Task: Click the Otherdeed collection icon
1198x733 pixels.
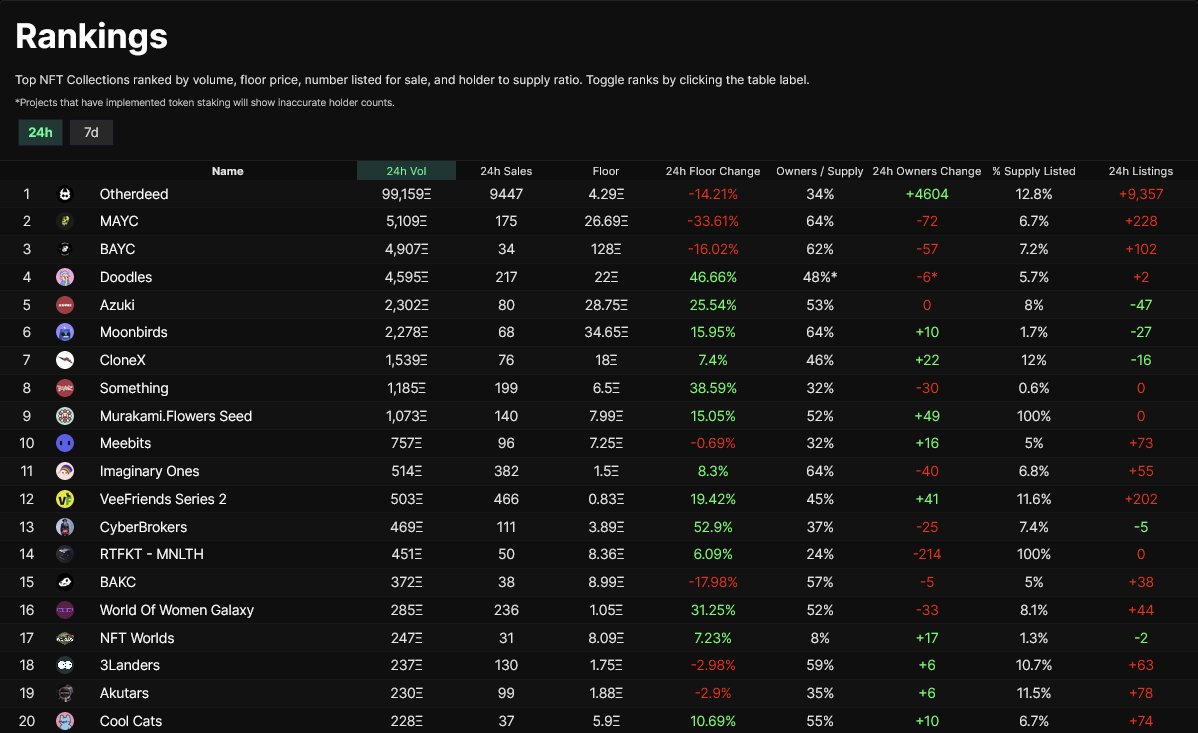Action: [x=65, y=194]
